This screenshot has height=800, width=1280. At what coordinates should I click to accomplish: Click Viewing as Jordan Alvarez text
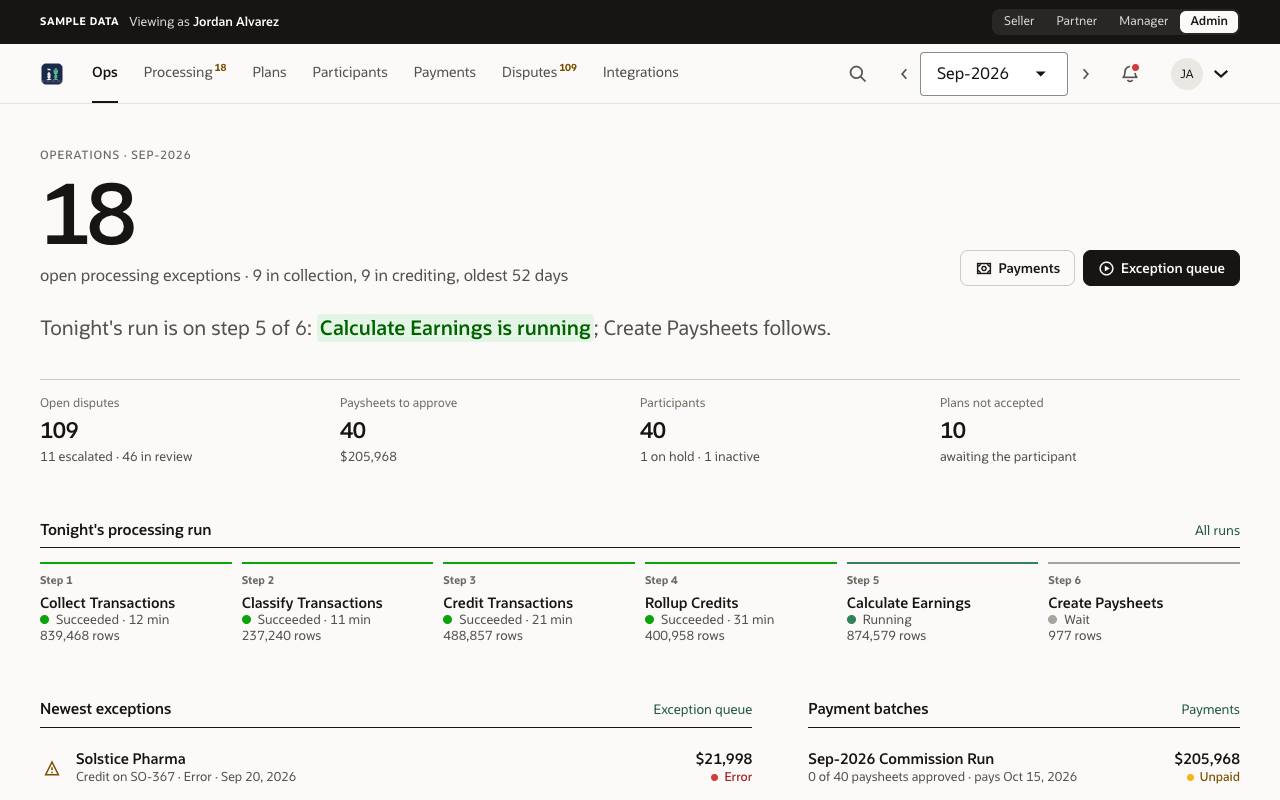[x=205, y=21]
